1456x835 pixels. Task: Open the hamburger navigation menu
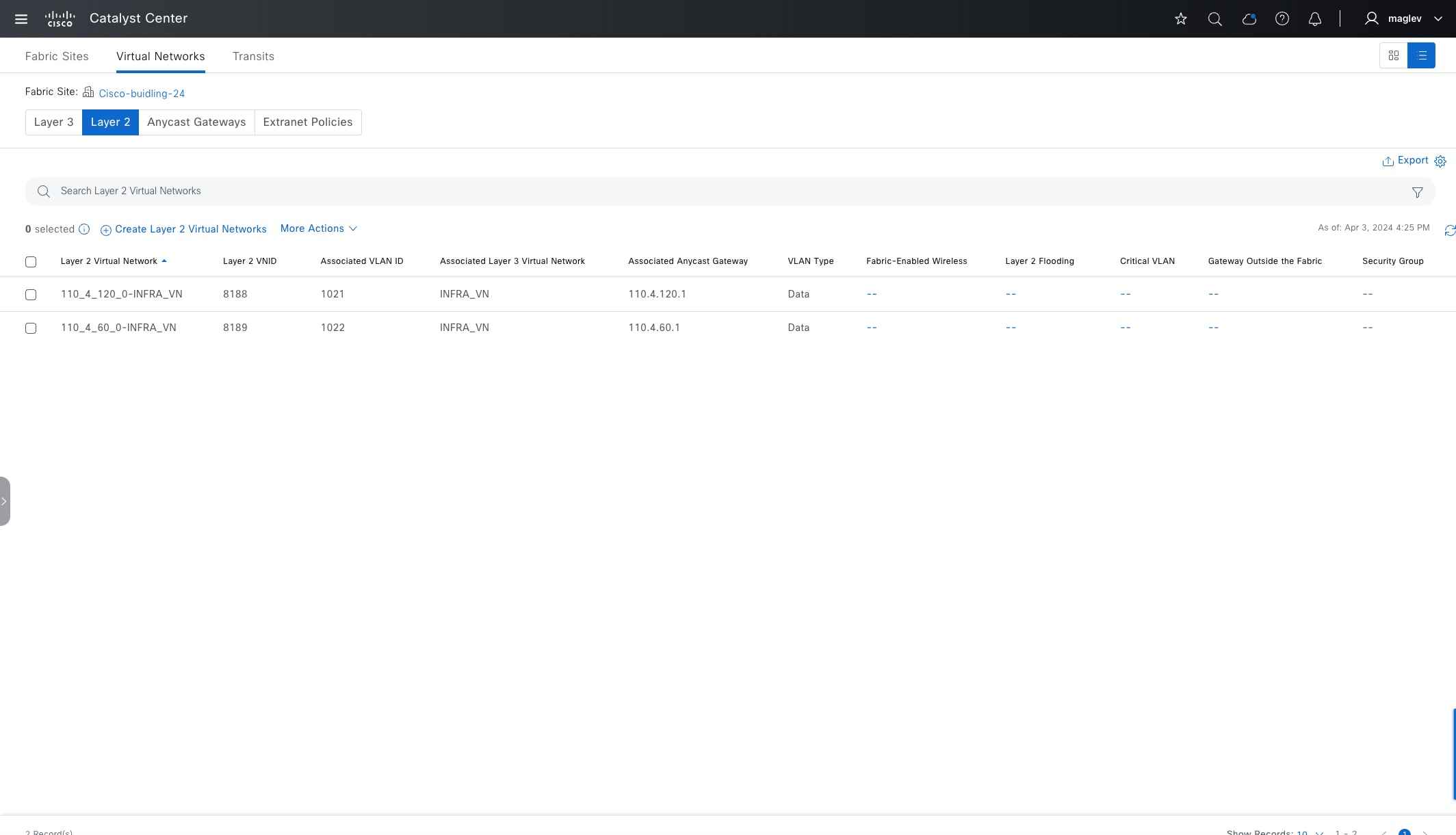(21, 19)
